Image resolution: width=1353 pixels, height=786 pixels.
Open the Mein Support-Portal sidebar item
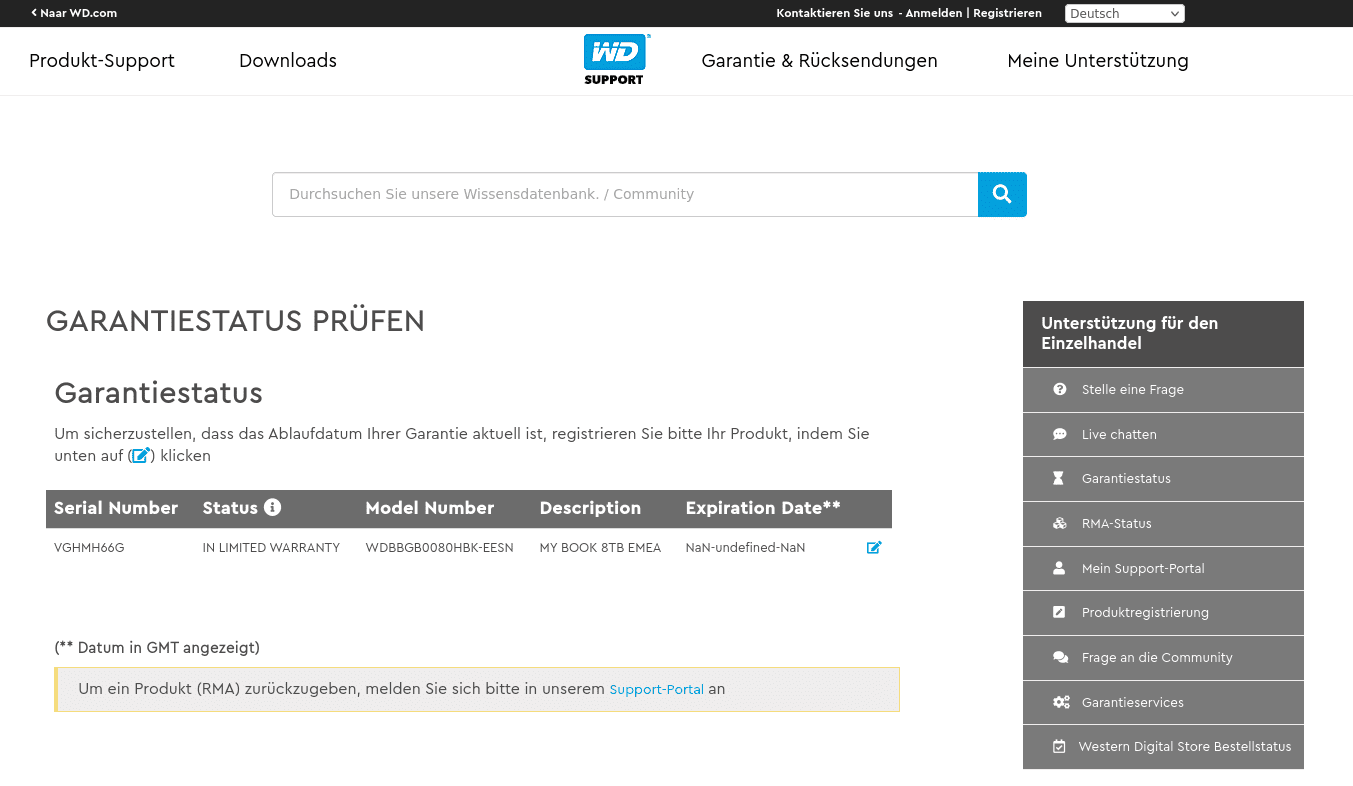click(x=1163, y=568)
